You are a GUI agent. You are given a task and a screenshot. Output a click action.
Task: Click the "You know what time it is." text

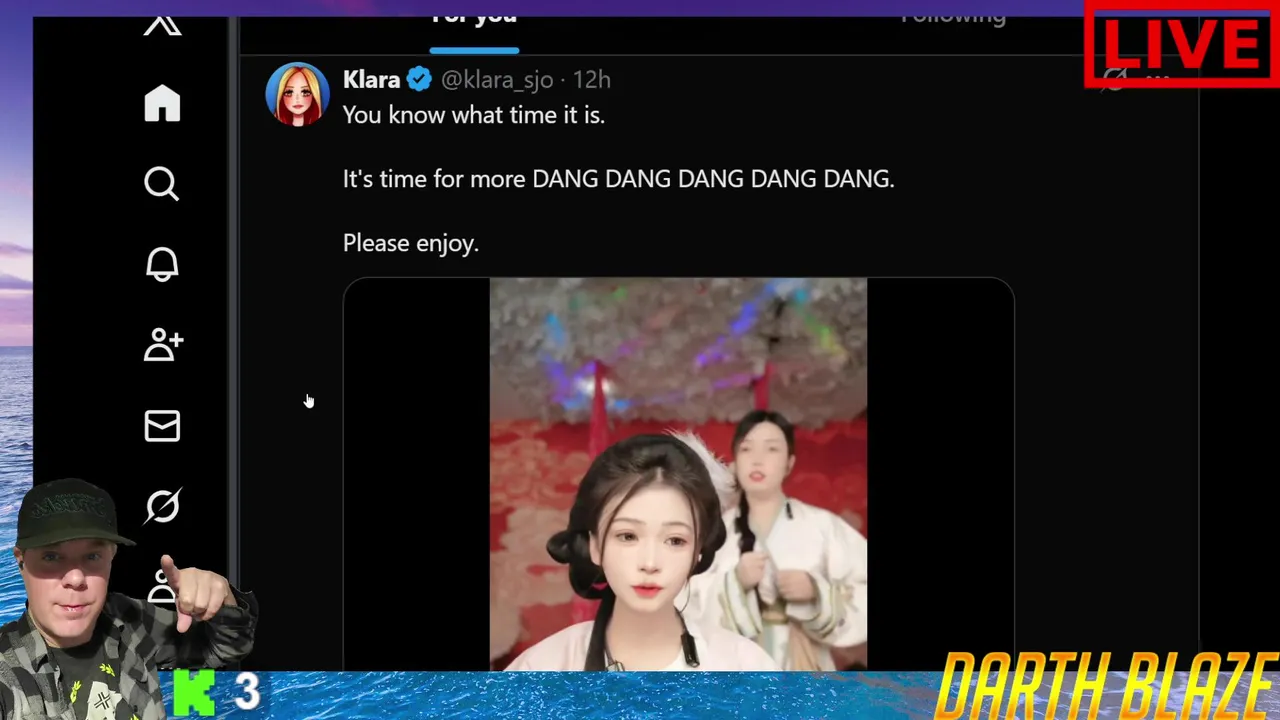pos(474,115)
